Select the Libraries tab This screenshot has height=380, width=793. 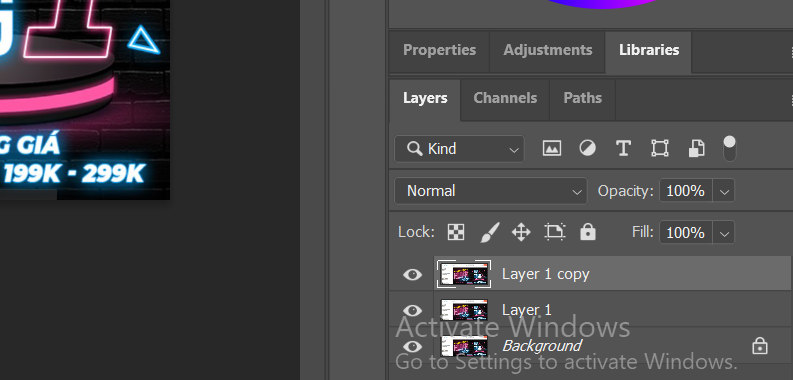pyautogui.click(x=649, y=50)
